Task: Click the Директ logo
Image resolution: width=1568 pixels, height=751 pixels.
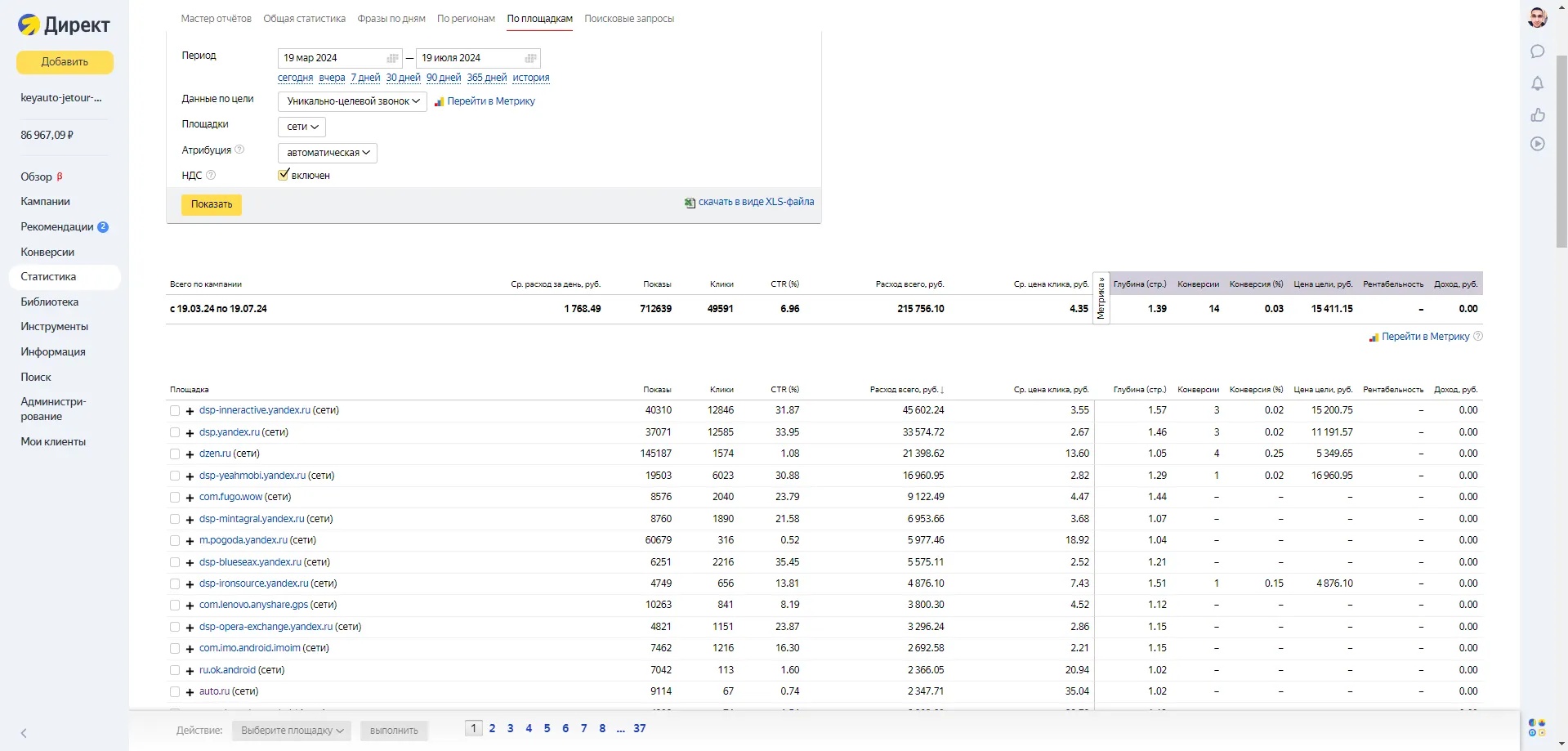Action: tap(64, 25)
